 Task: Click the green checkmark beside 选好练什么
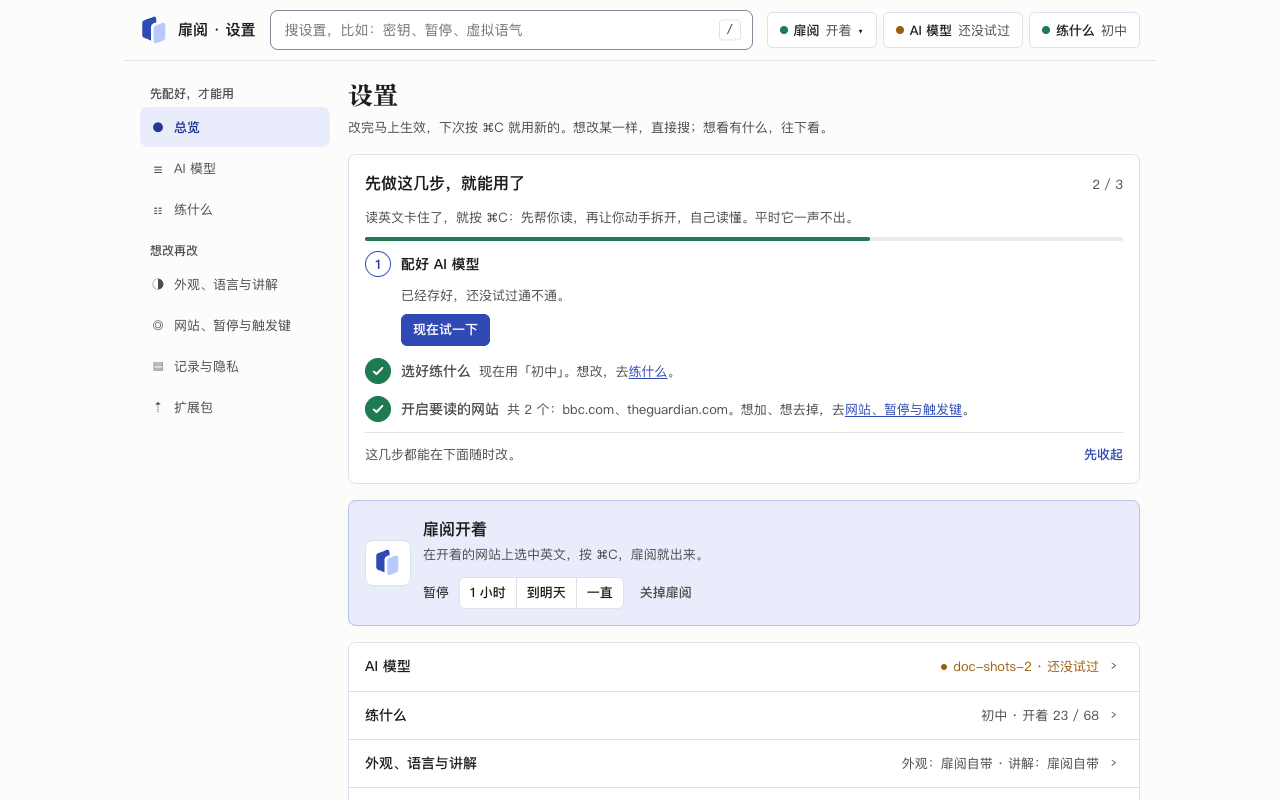(378, 371)
